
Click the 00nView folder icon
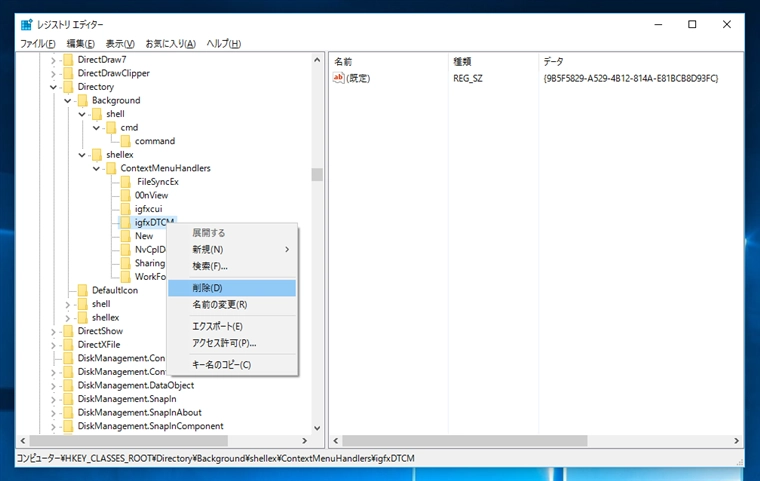(126, 195)
